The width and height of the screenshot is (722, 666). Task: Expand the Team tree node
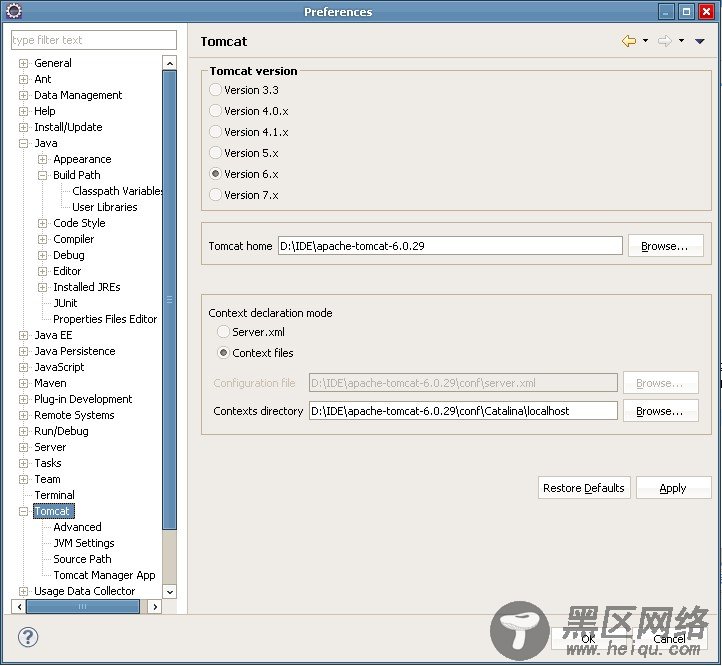tap(23, 479)
